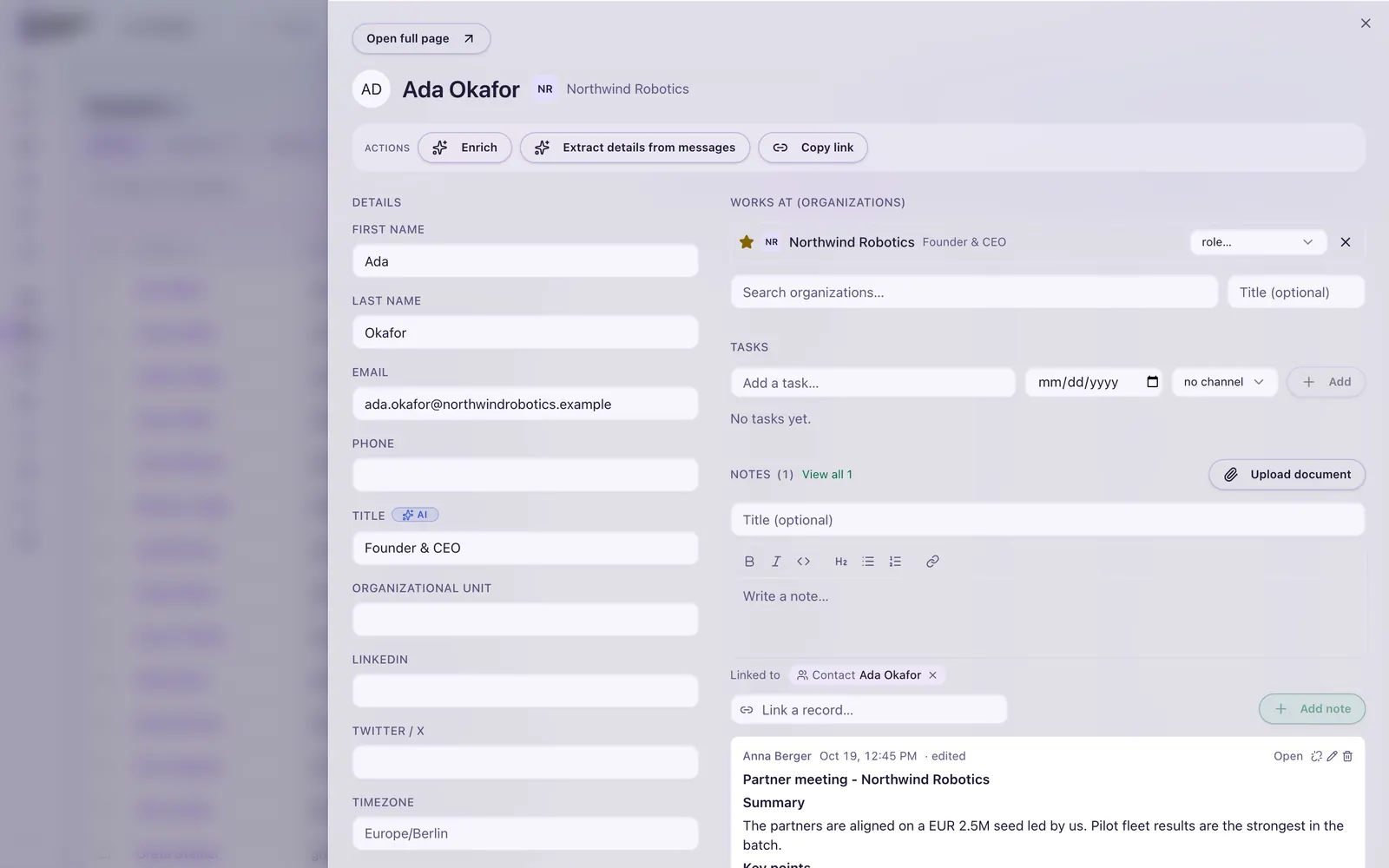
Task: Copy link to this contact
Action: point(813,148)
